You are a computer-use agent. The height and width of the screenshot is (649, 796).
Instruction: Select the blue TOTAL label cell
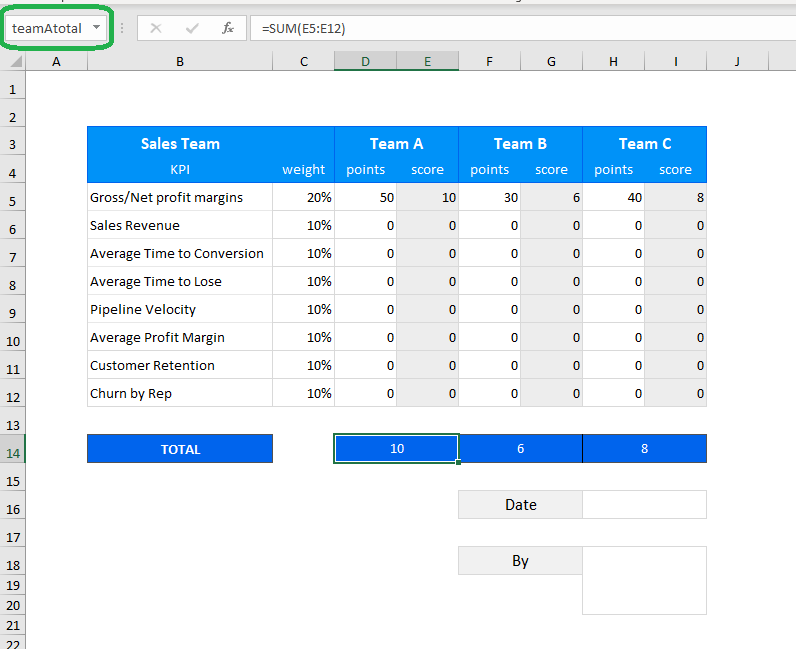coord(180,449)
